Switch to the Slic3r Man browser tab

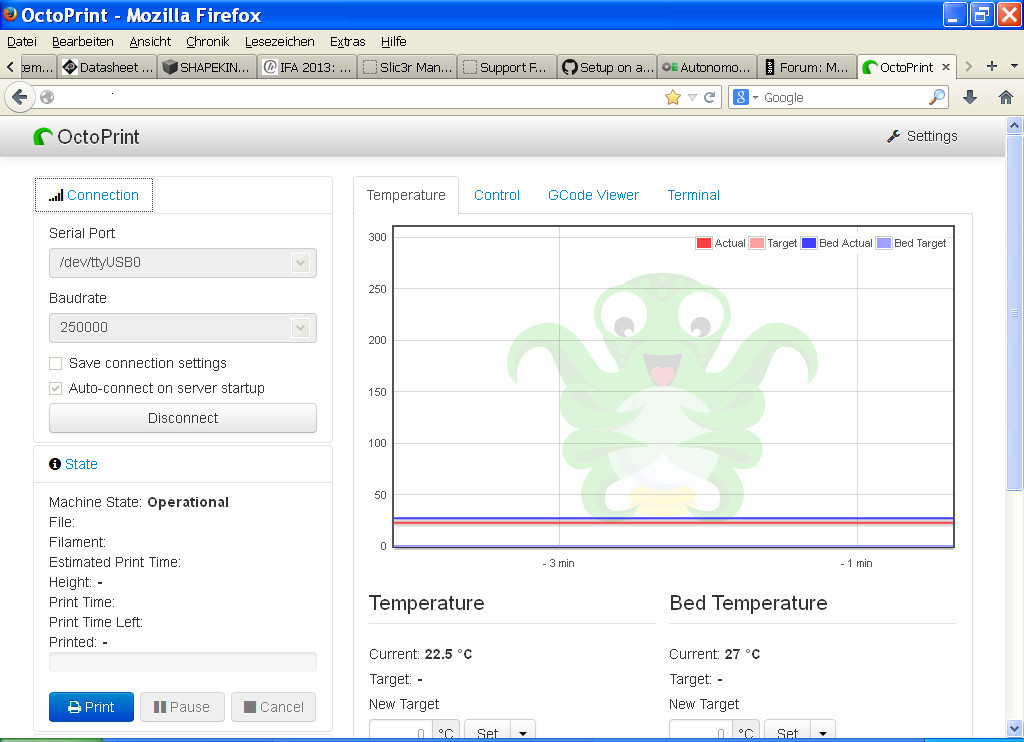408,67
